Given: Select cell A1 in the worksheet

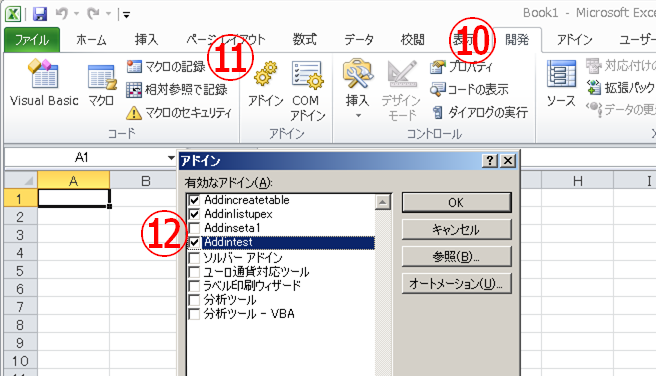Looking at the screenshot, I should (x=74, y=198).
